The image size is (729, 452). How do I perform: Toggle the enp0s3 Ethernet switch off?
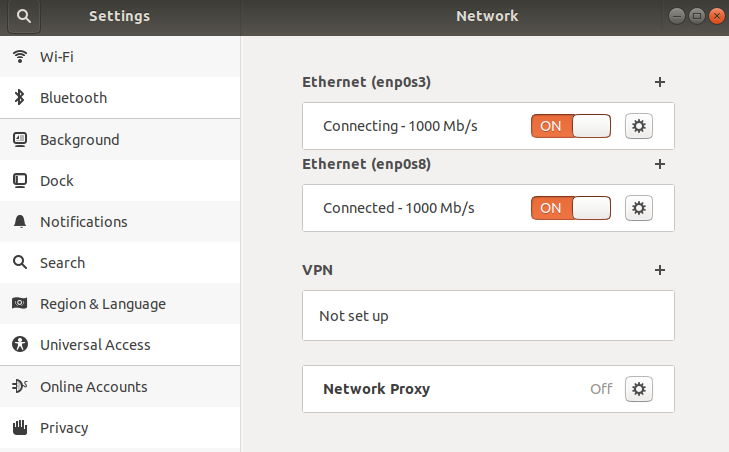pos(570,126)
